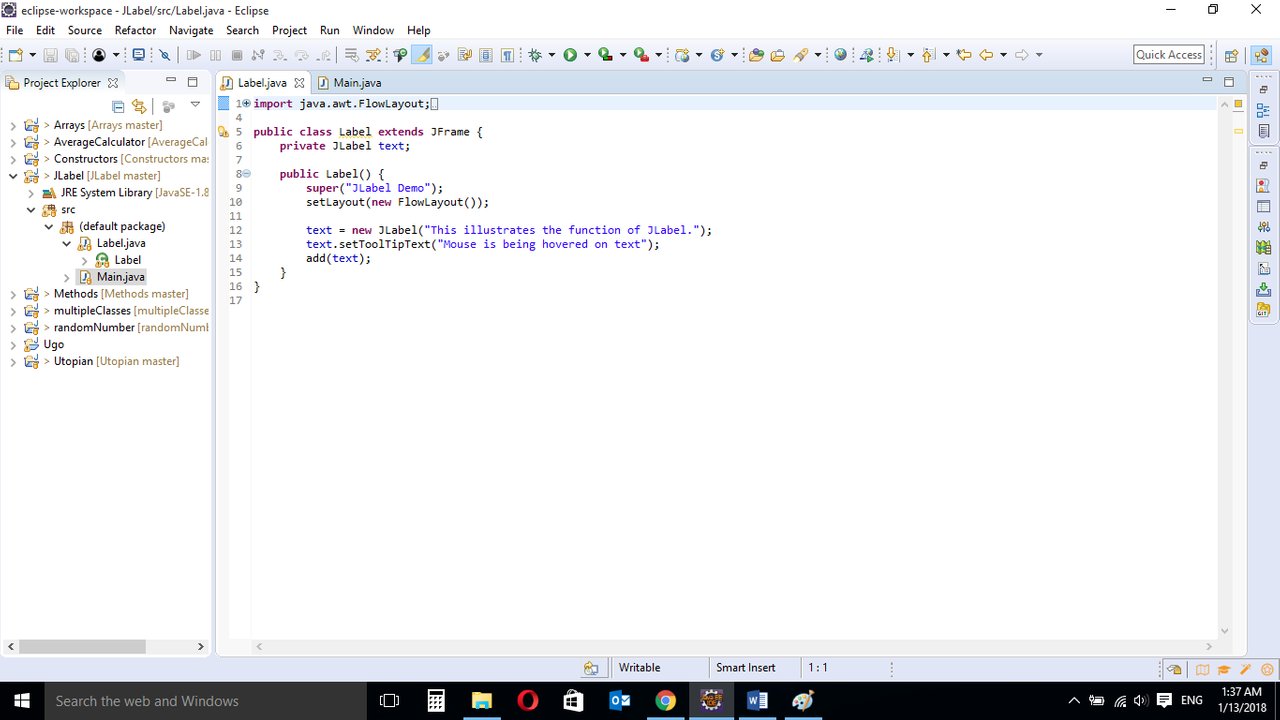Image resolution: width=1280 pixels, height=720 pixels.
Task: Click Smart Insert in the status bar
Action: tap(745, 667)
